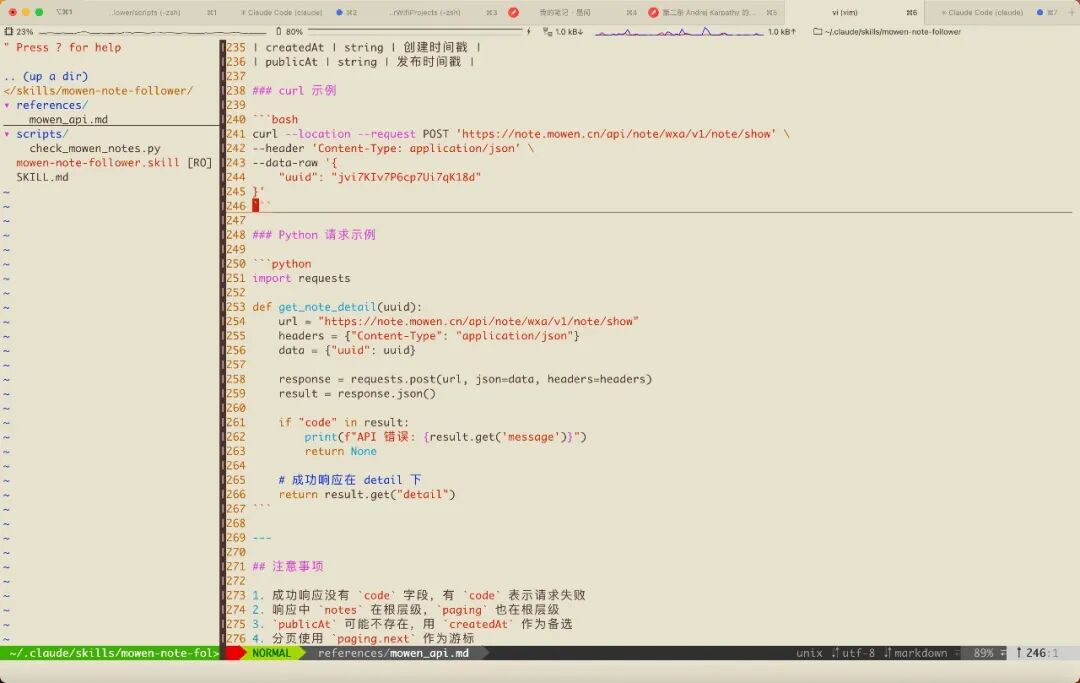Click the root path </skills/mowen-note-follower/
This screenshot has width=1080, height=683.
click(98, 91)
